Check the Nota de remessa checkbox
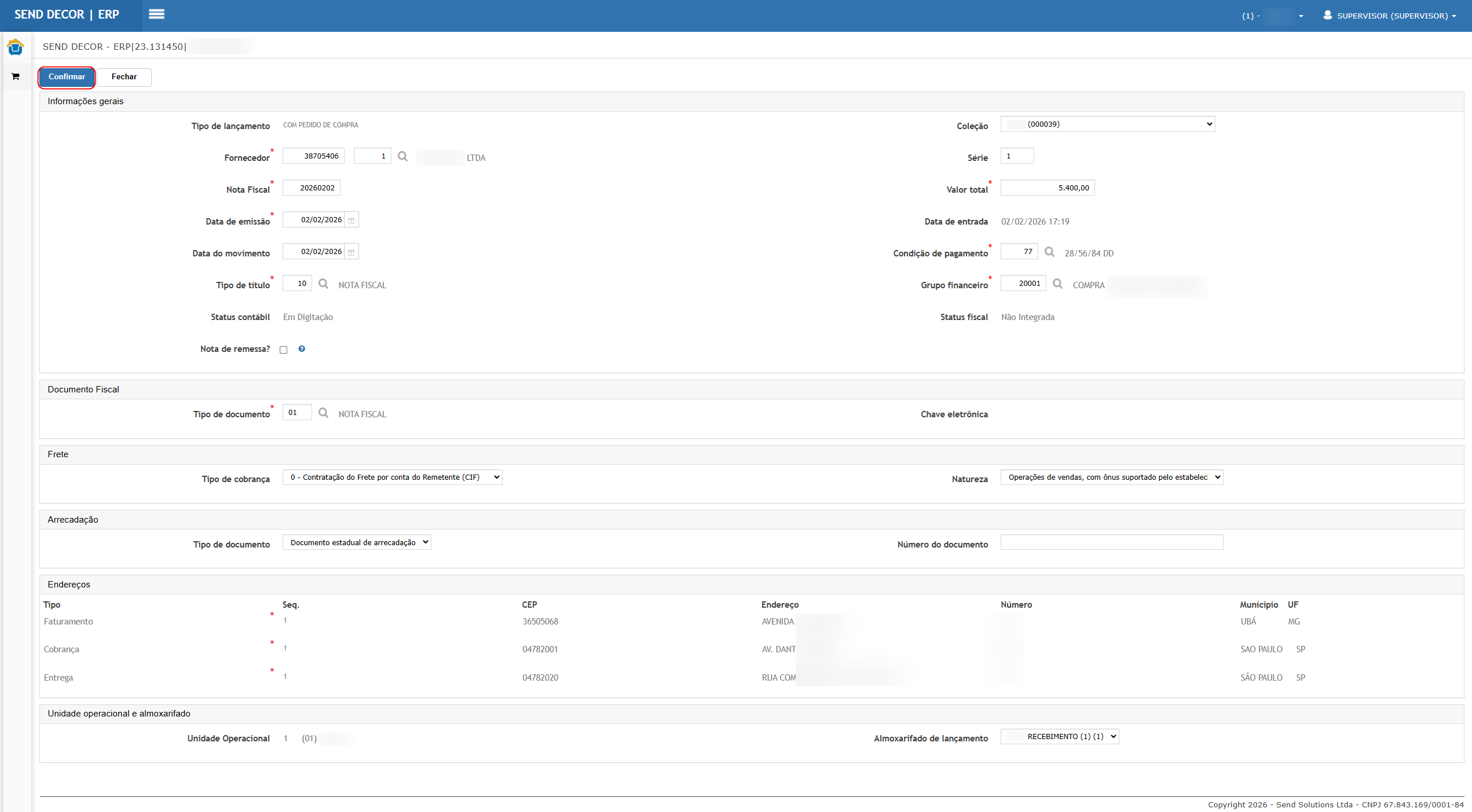The image size is (1472, 812). pyautogui.click(x=284, y=350)
